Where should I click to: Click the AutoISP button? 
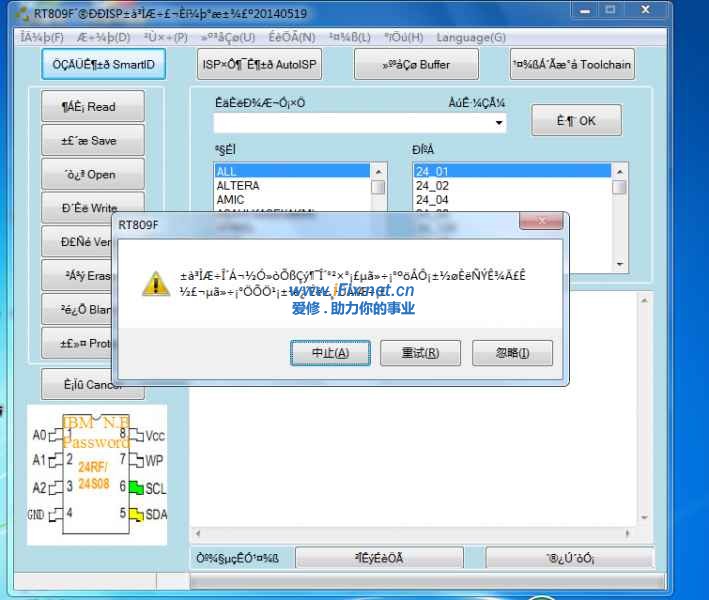(259, 65)
